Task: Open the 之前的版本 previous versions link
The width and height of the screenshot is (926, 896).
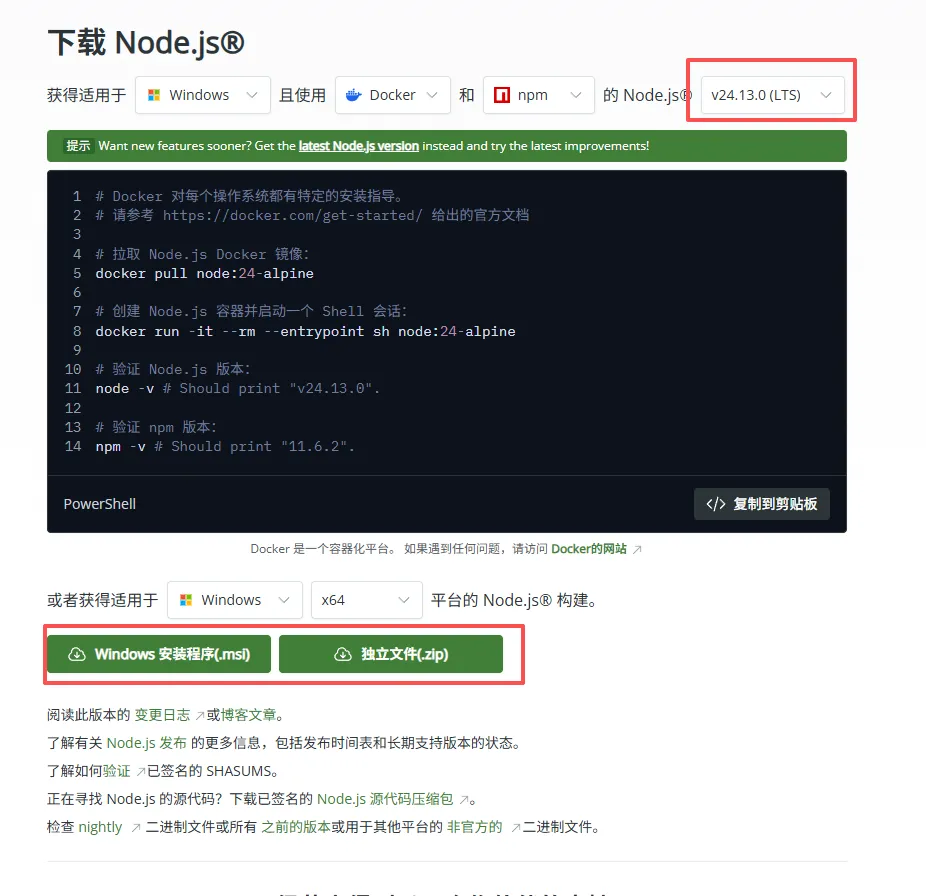Action: click(x=296, y=827)
